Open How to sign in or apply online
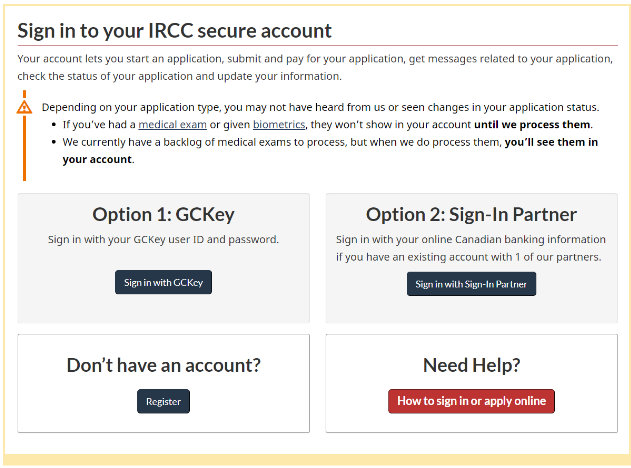The image size is (631, 468). [471, 401]
